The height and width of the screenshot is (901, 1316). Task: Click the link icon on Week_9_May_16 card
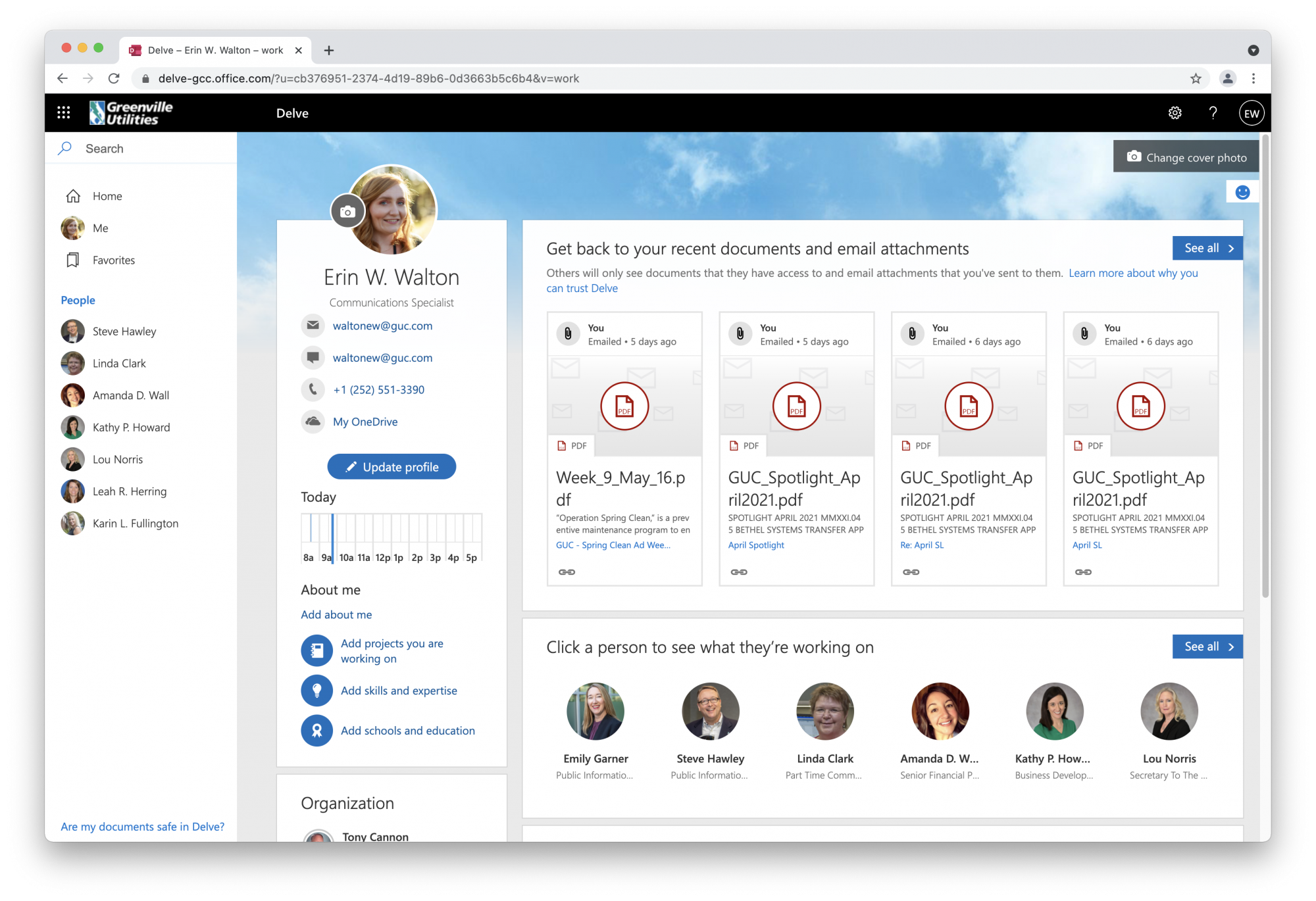pyautogui.click(x=567, y=572)
